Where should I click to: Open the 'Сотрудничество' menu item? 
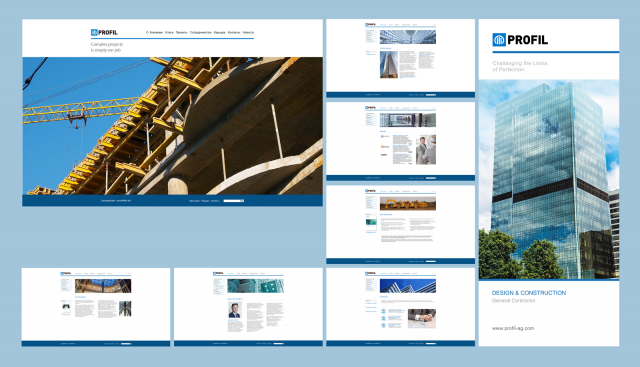click(201, 32)
